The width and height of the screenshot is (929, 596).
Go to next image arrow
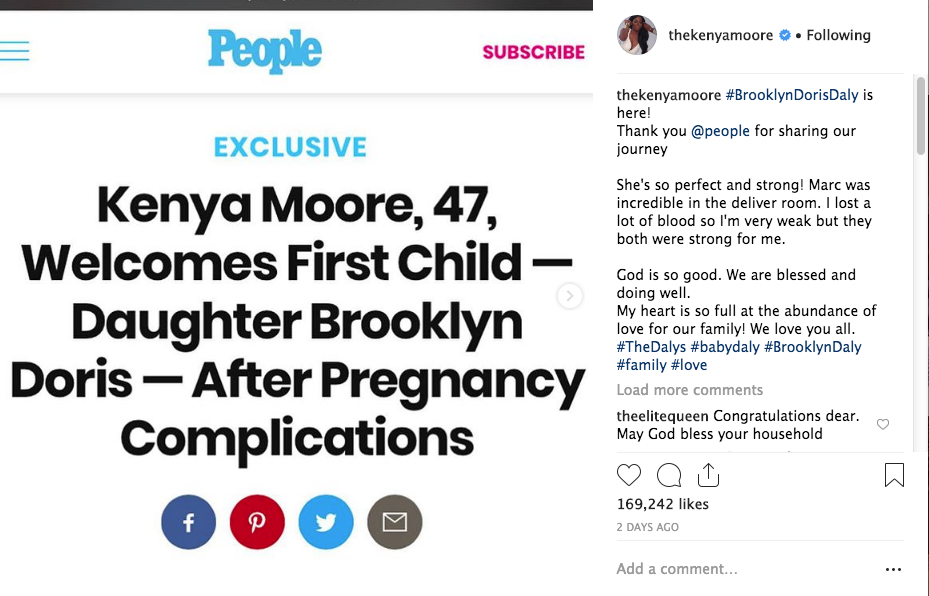[x=570, y=296]
